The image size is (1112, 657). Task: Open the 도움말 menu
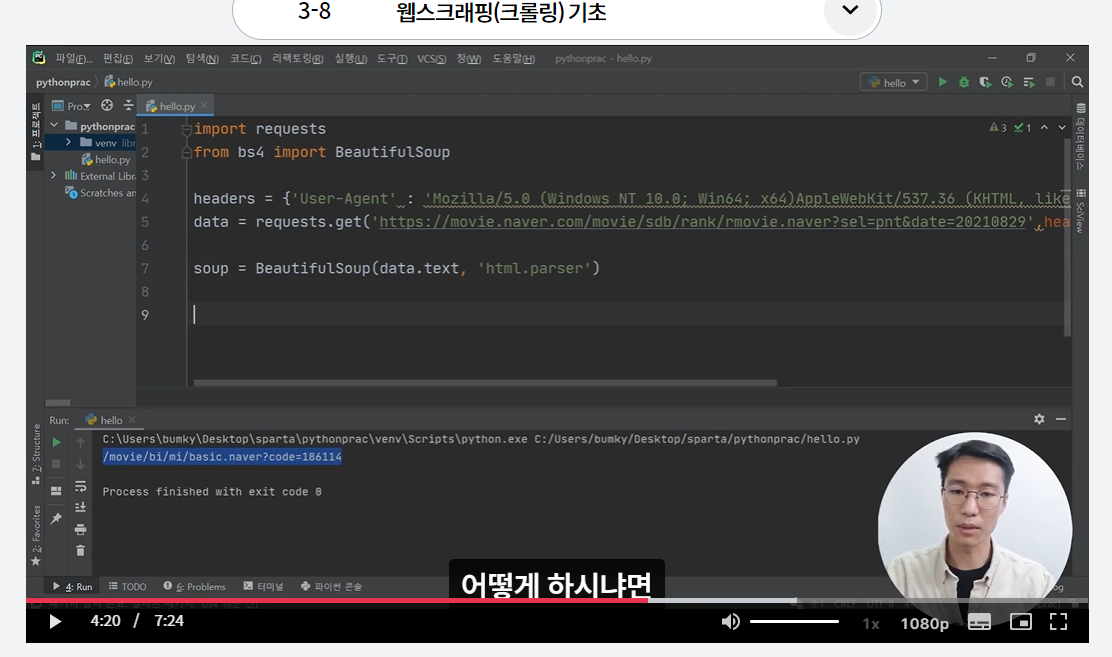(x=513, y=58)
